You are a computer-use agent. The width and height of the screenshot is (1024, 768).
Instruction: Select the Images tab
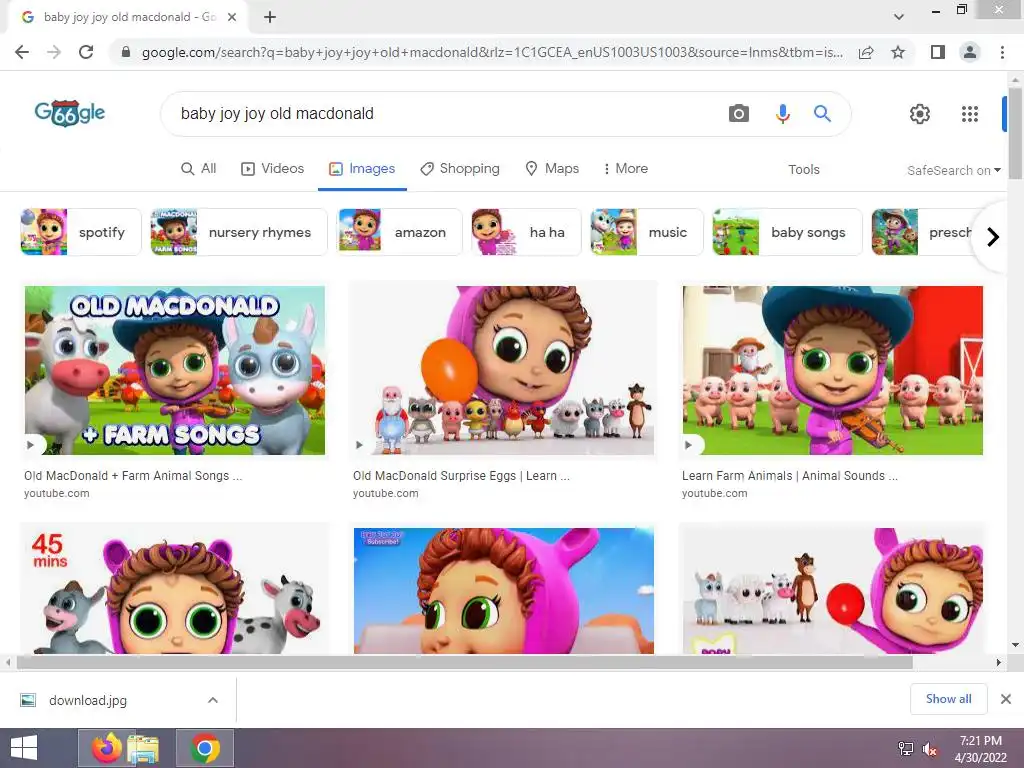point(362,168)
